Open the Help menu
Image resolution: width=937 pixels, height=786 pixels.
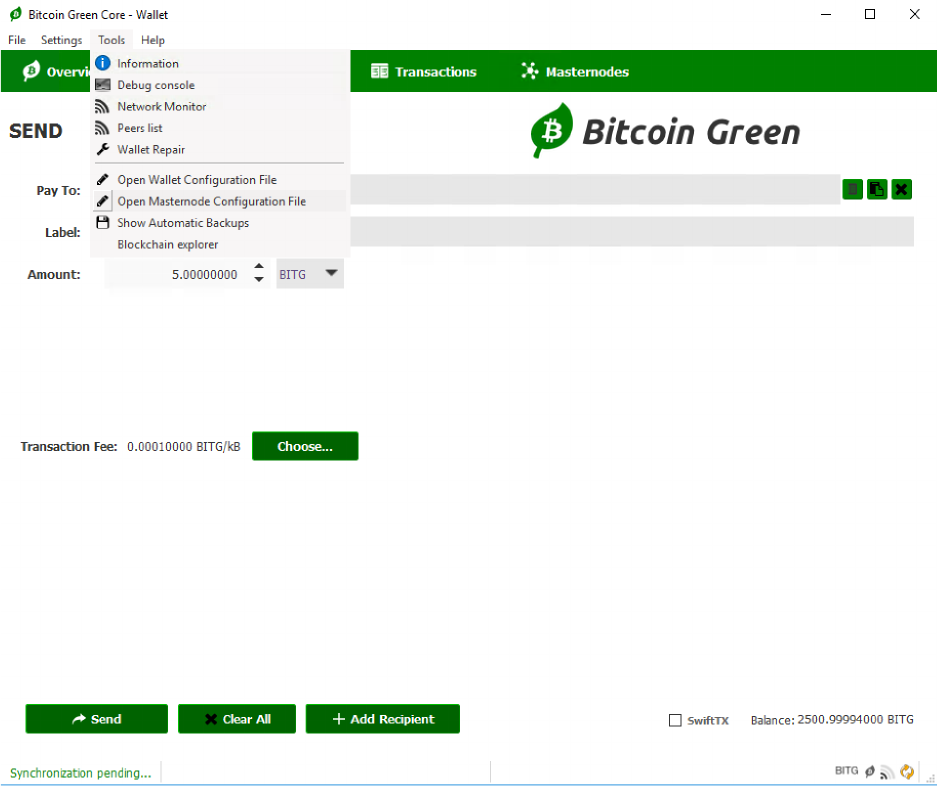(x=153, y=40)
